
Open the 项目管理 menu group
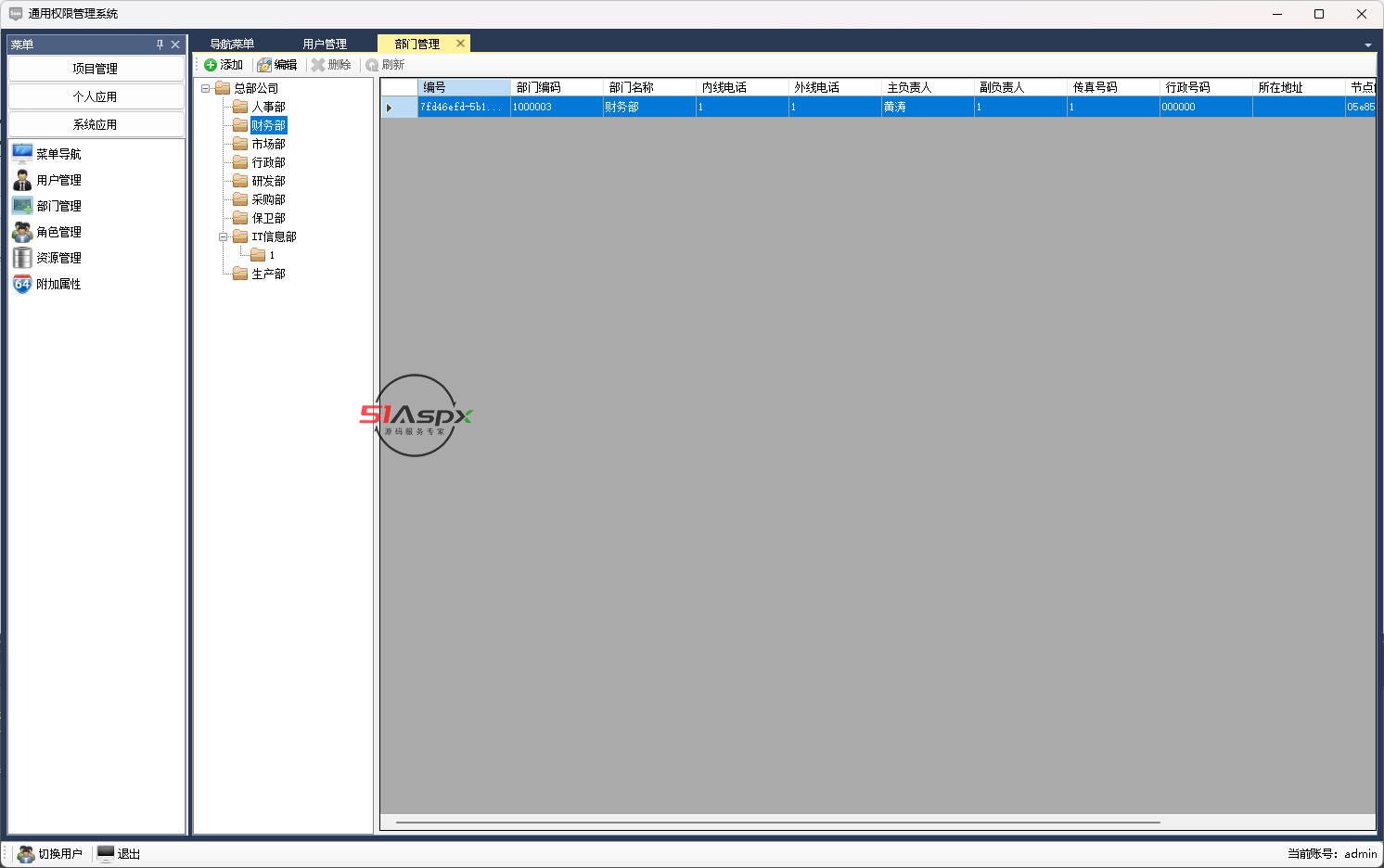(96, 69)
